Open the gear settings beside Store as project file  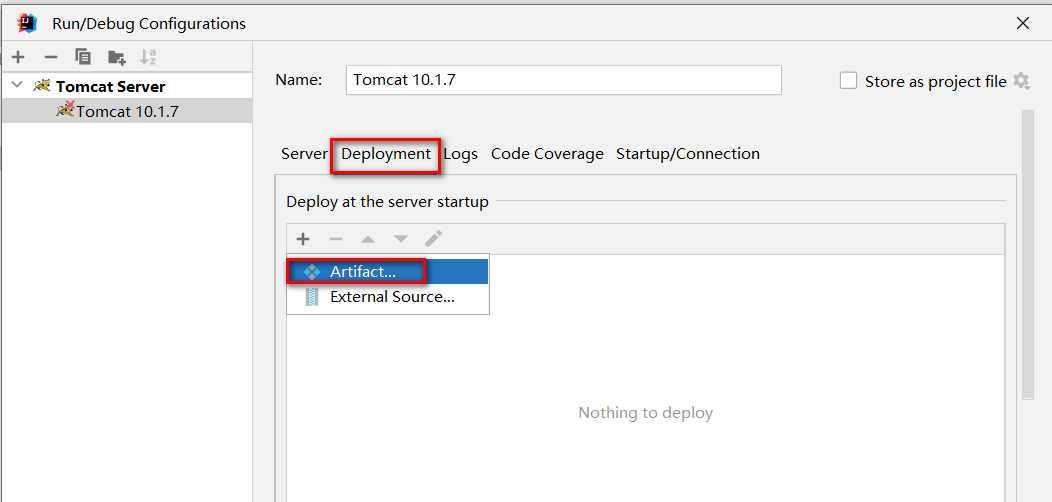pyautogui.click(x=1021, y=81)
